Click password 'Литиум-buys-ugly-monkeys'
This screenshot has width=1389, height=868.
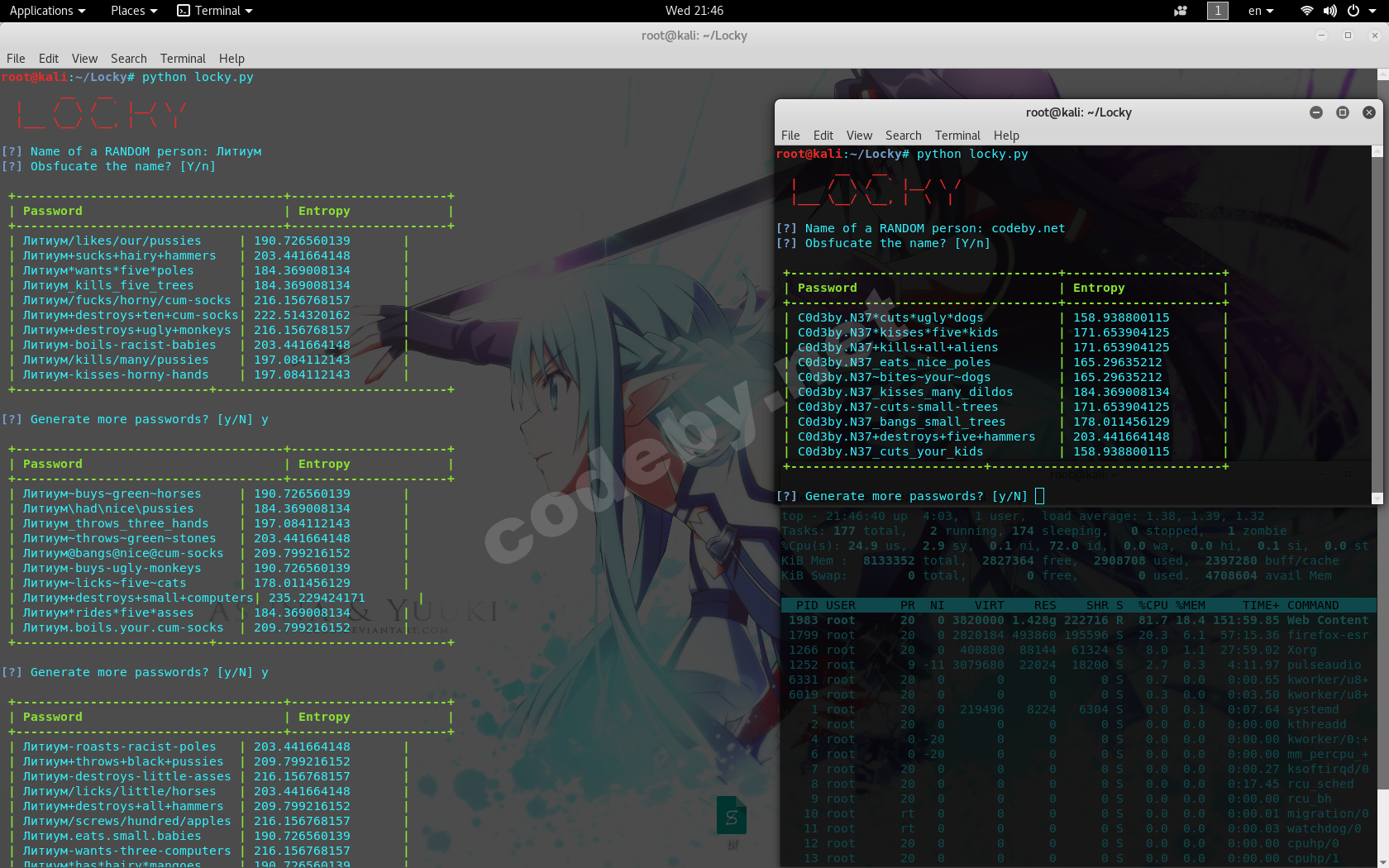[112, 568]
